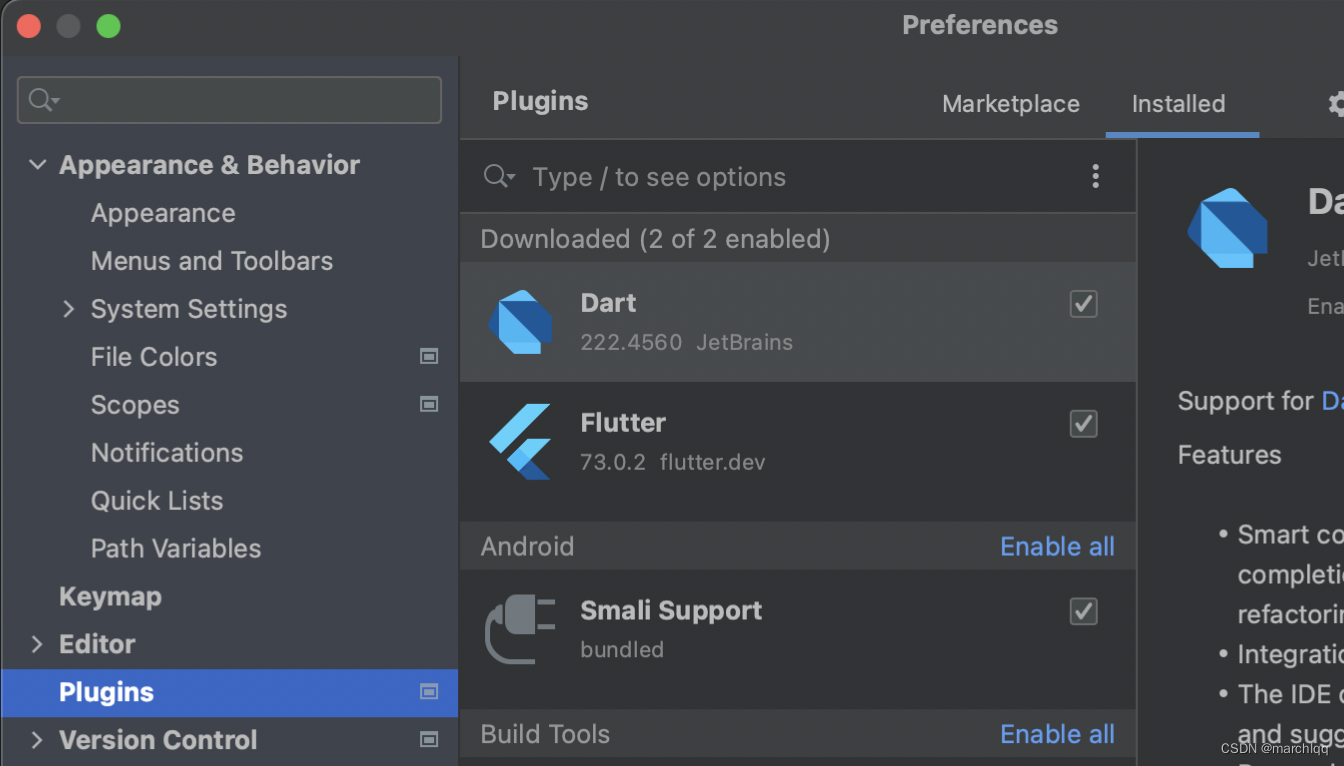Screen dimensions: 1344x766
Task: Click the Dart plugin logo in list
Action: click(520, 322)
